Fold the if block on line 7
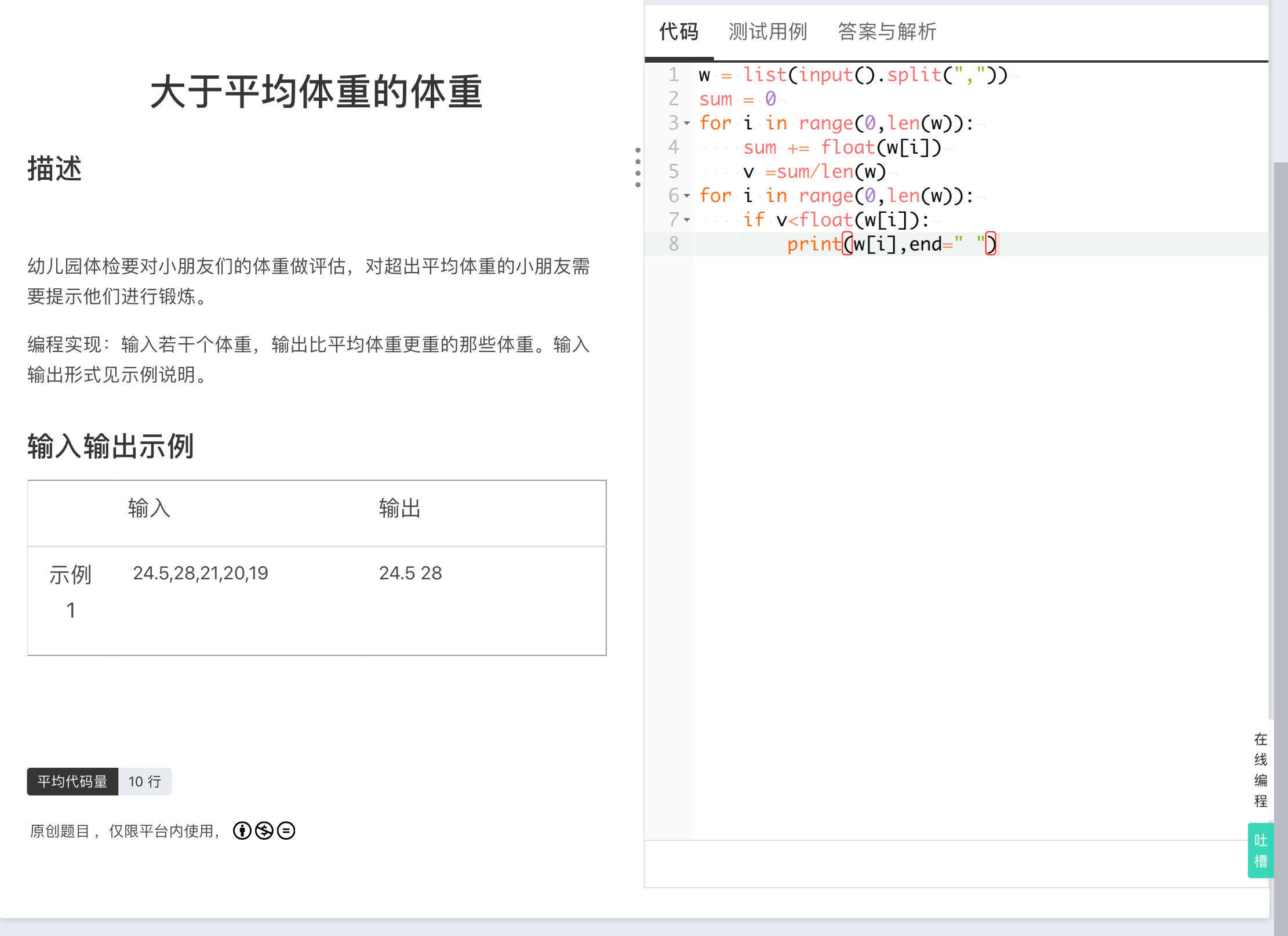This screenshot has width=1288, height=936. click(687, 220)
